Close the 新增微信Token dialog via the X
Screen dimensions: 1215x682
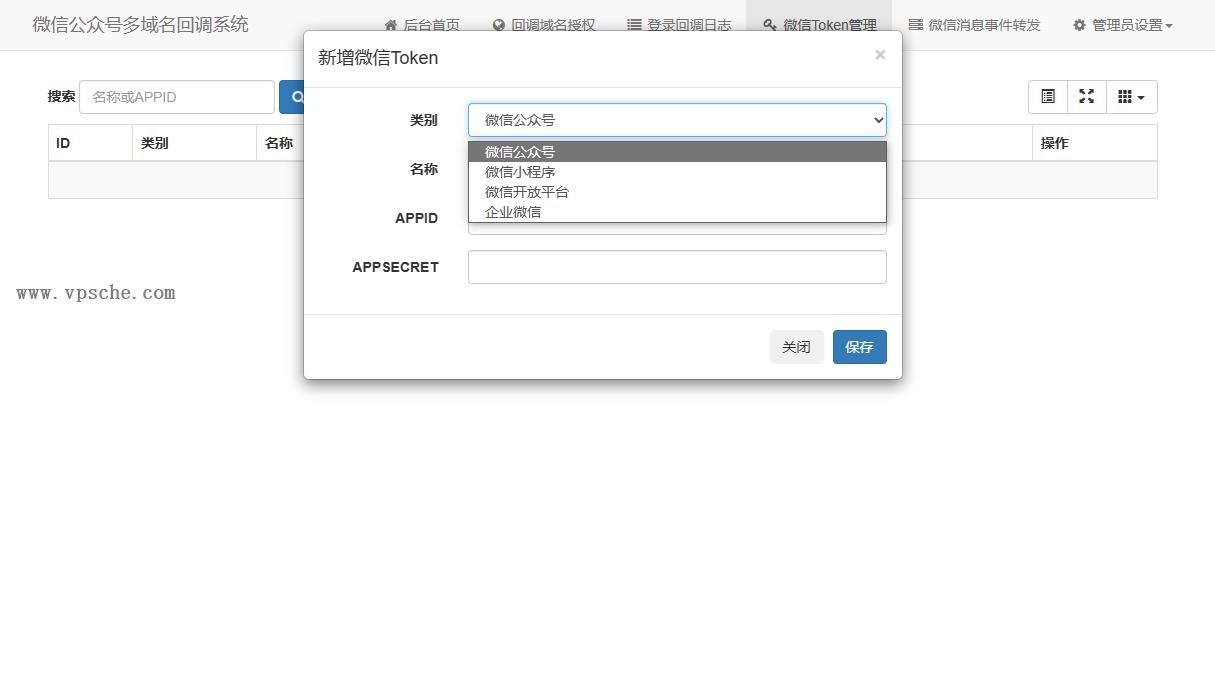tap(880, 54)
